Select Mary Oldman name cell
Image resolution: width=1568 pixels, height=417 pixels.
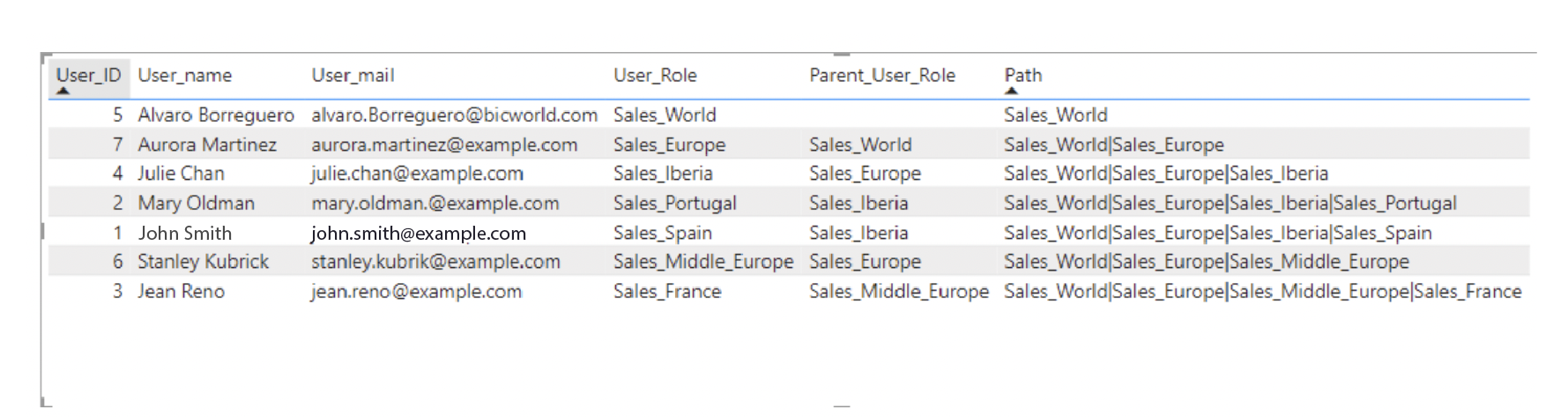click(x=196, y=204)
